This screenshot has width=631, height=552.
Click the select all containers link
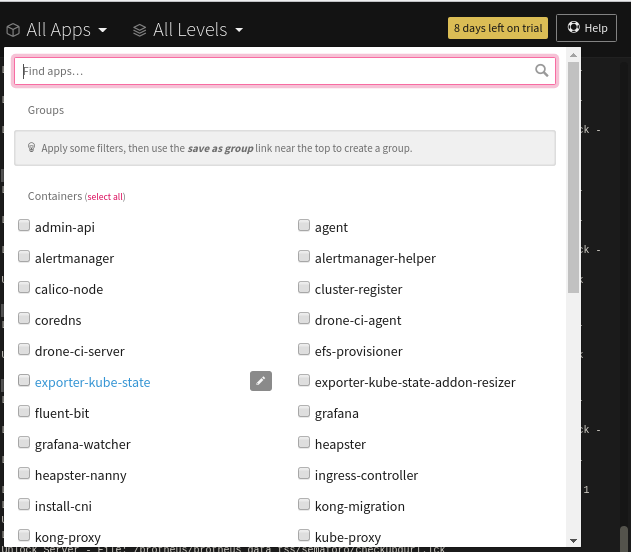click(105, 197)
